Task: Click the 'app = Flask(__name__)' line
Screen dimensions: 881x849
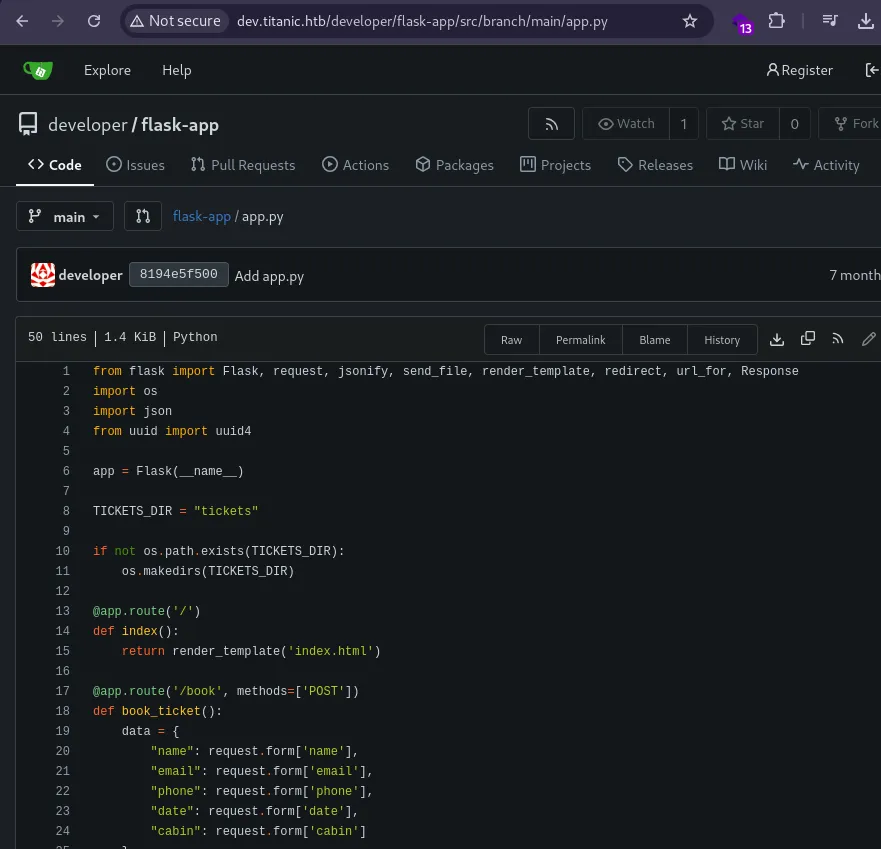Action: point(168,471)
